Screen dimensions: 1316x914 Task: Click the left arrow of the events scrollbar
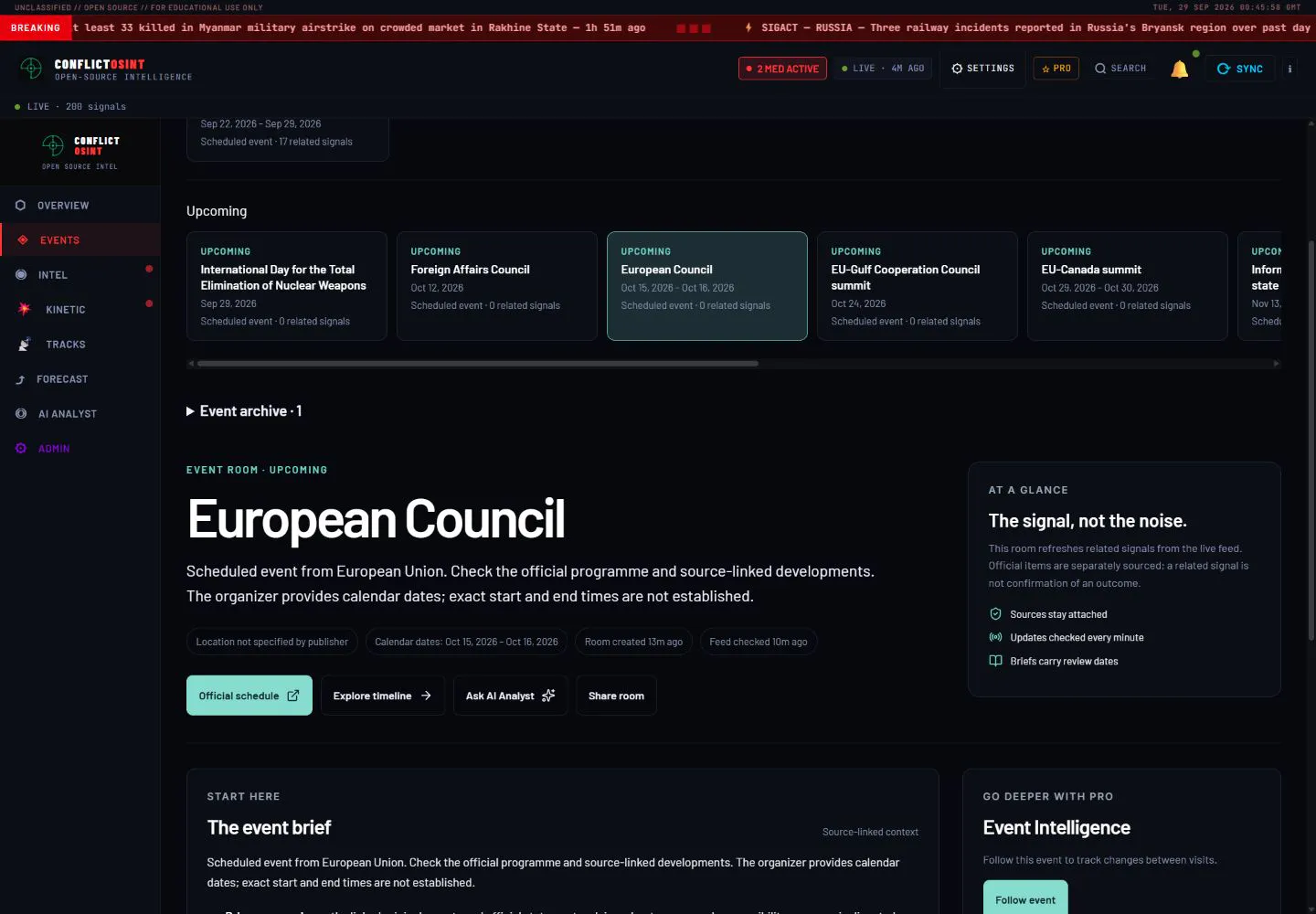pos(191,364)
